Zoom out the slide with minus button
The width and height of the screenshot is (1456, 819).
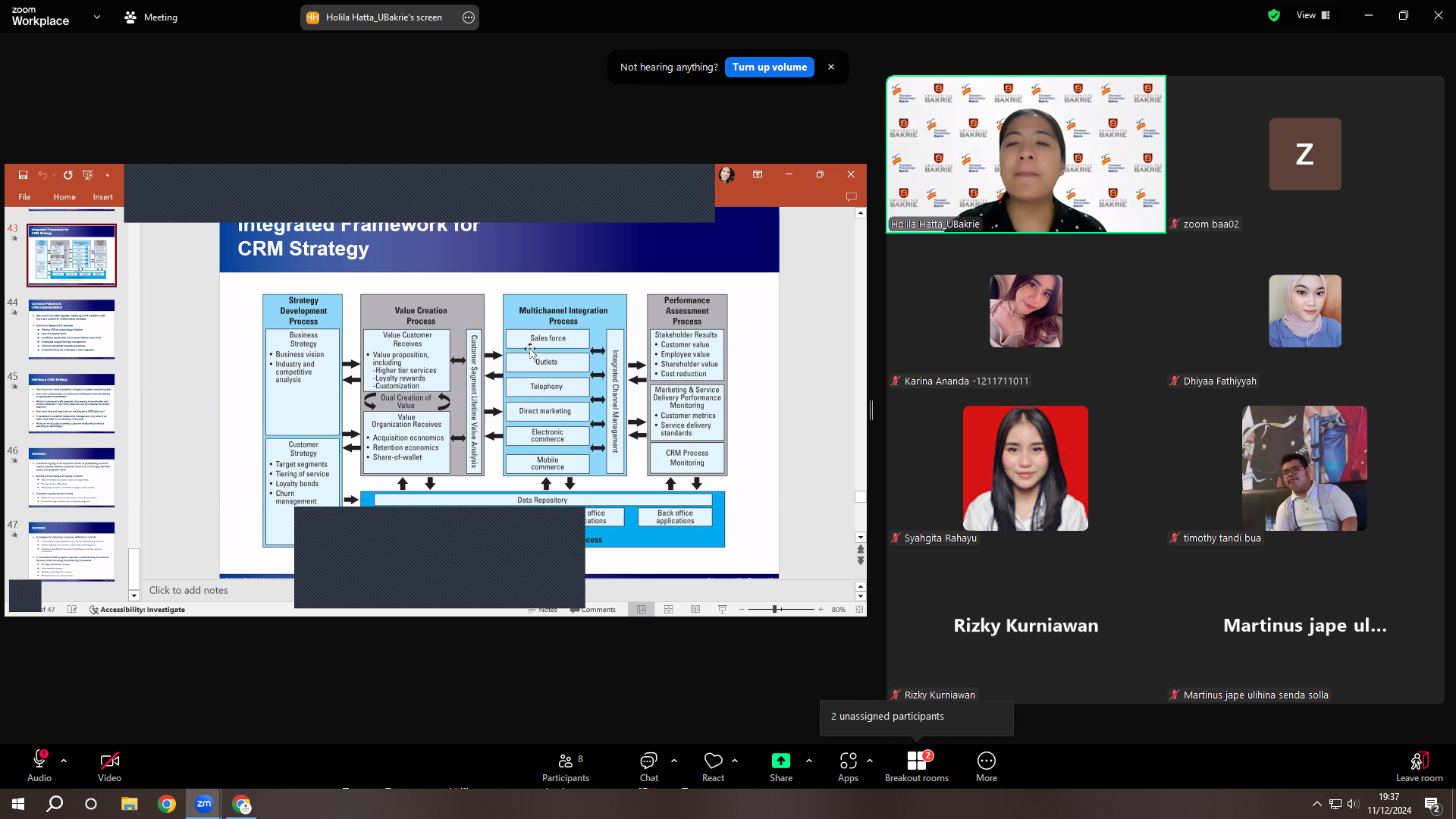[742, 610]
